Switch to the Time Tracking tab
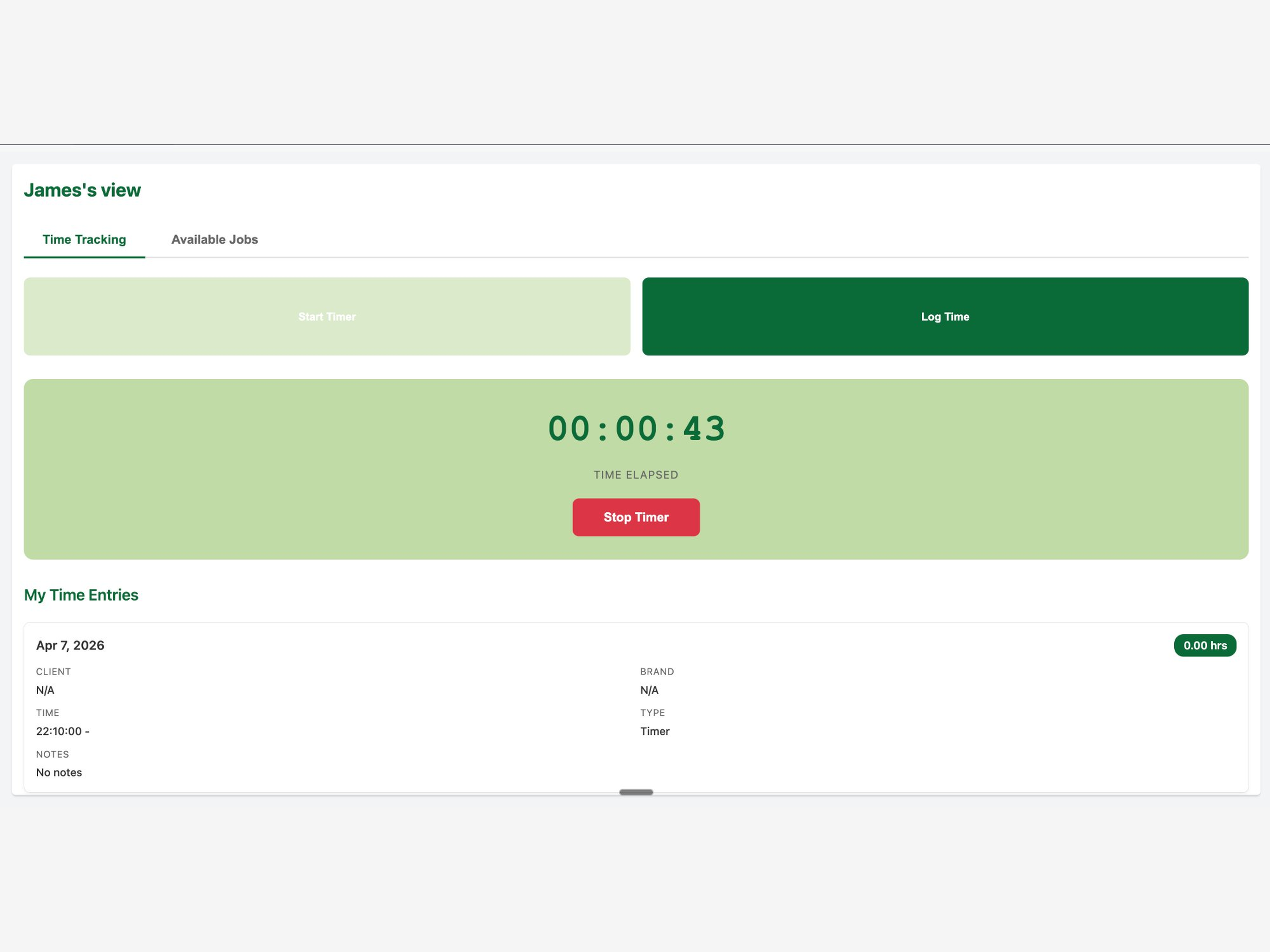Image resolution: width=1270 pixels, height=952 pixels. (x=85, y=239)
